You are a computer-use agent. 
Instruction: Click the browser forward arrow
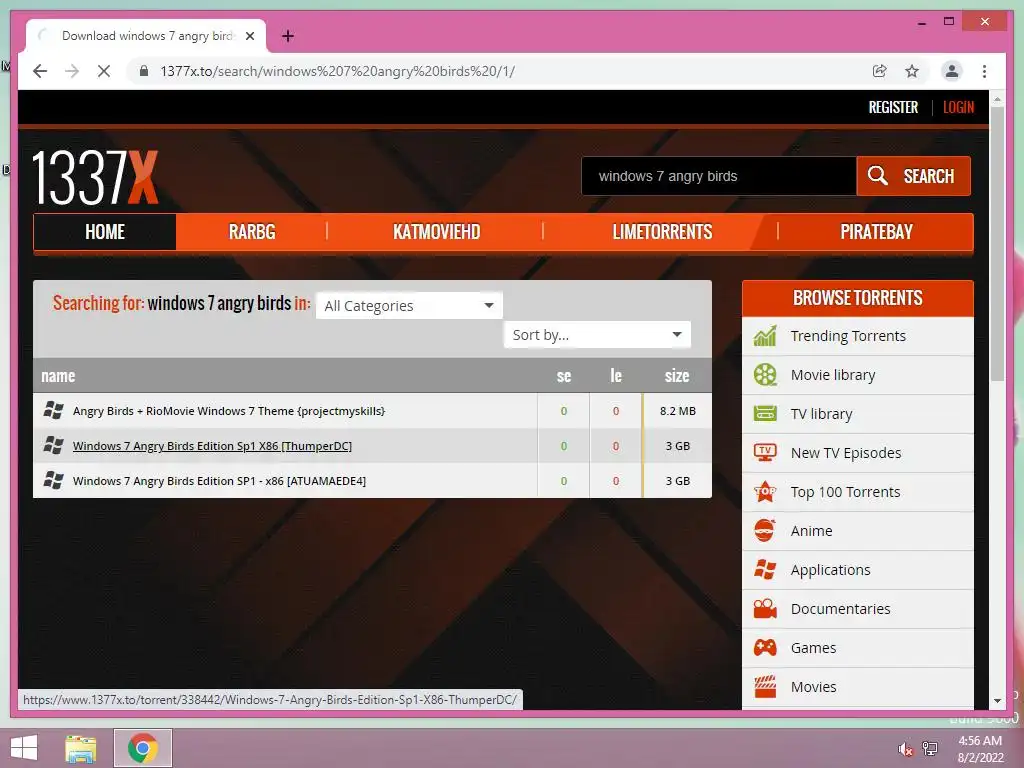(x=72, y=71)
